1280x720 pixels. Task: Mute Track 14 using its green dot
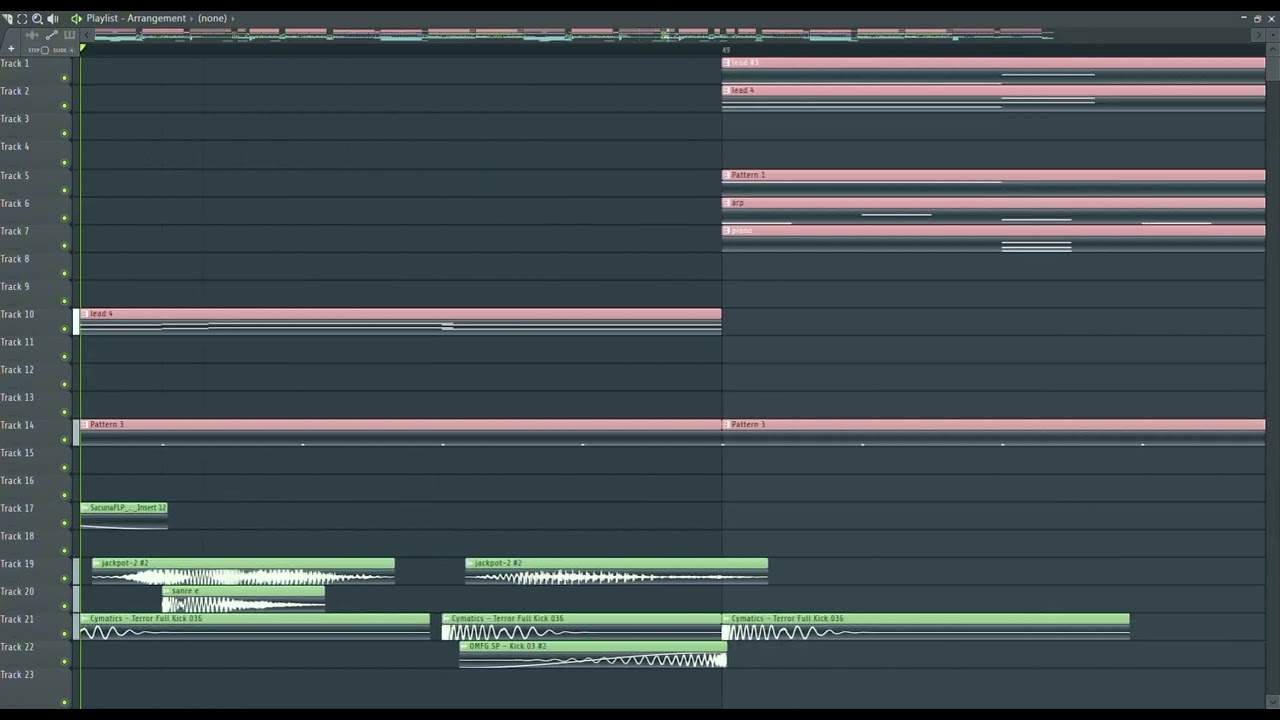(65, 439)
